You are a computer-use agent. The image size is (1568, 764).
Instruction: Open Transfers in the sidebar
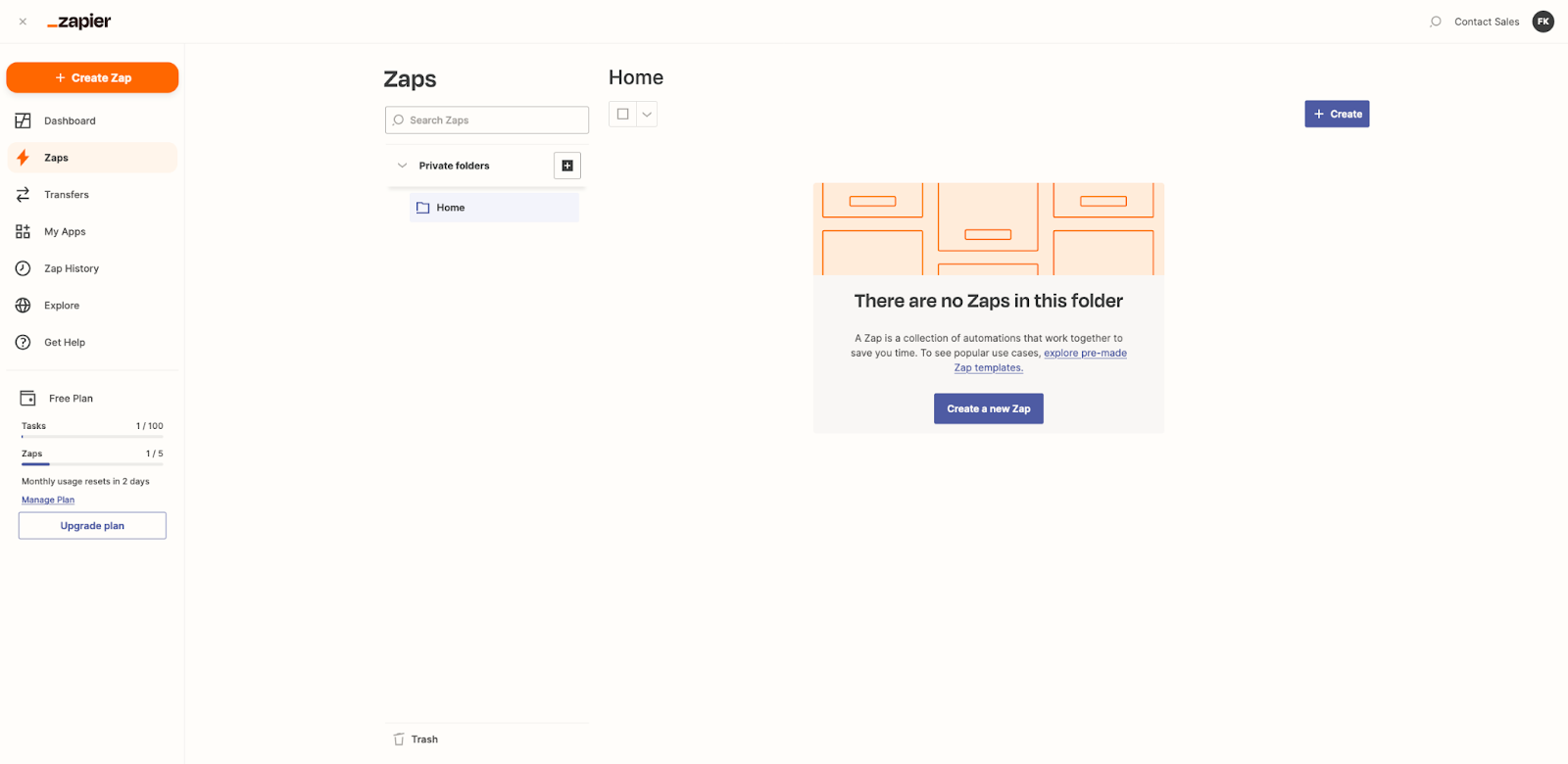92,195
